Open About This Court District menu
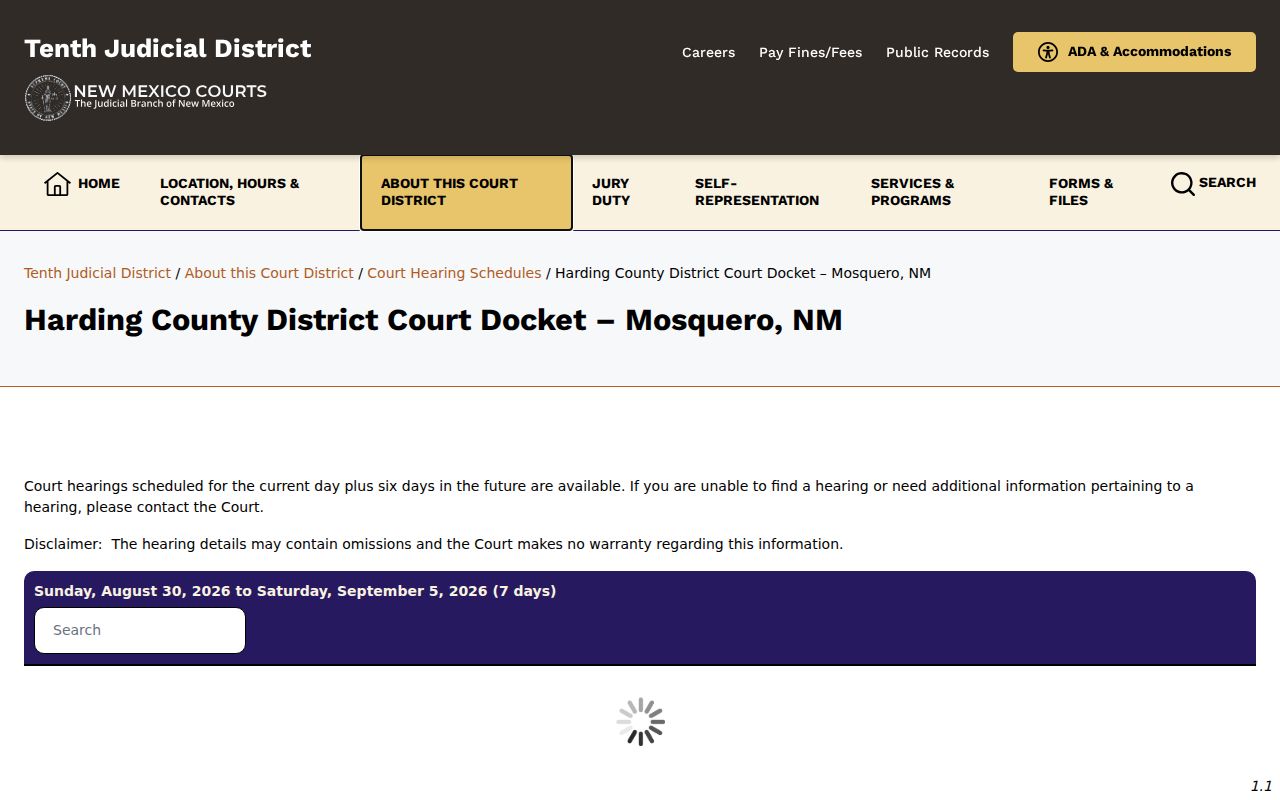Screen dimensions: 1280x800 [466, 192]
